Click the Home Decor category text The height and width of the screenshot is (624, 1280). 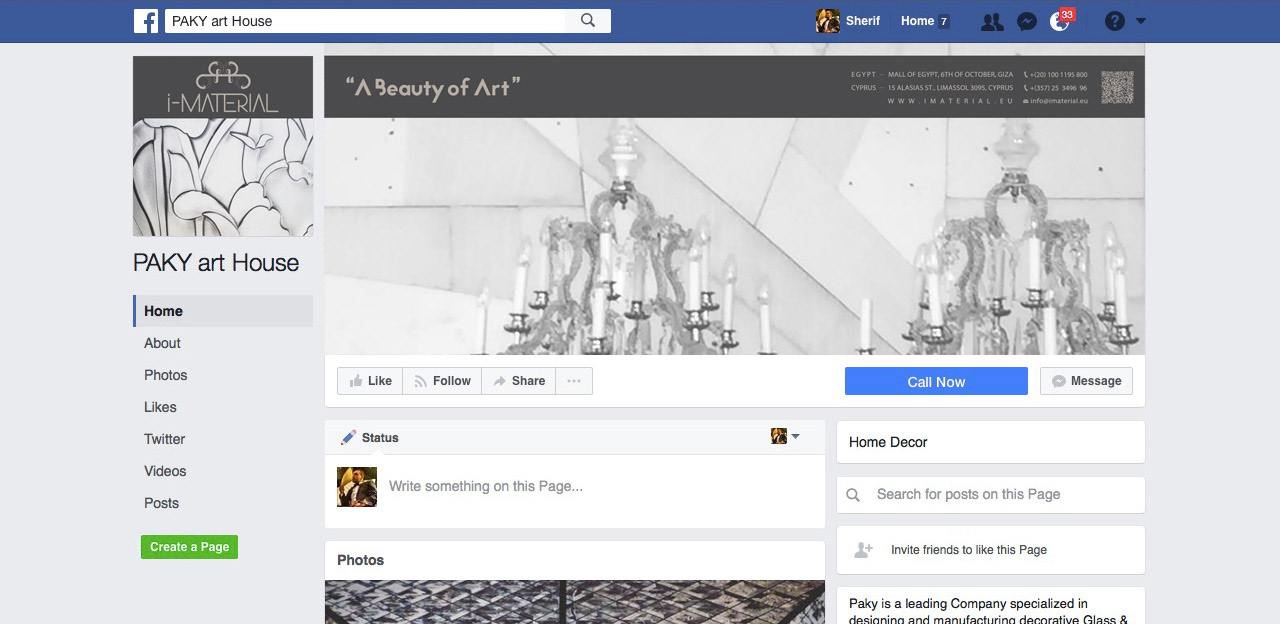click(x=888, y=442)
